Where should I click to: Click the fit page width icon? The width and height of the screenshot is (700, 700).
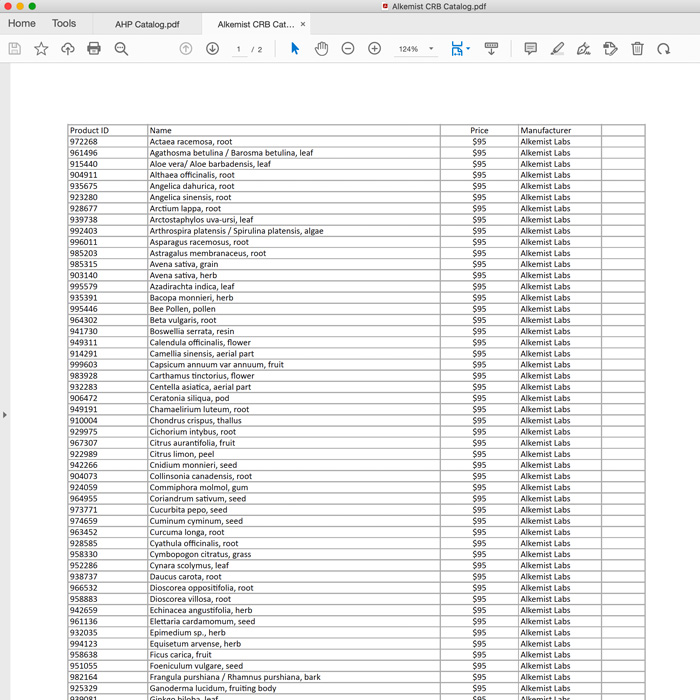(x=457, y=49)
